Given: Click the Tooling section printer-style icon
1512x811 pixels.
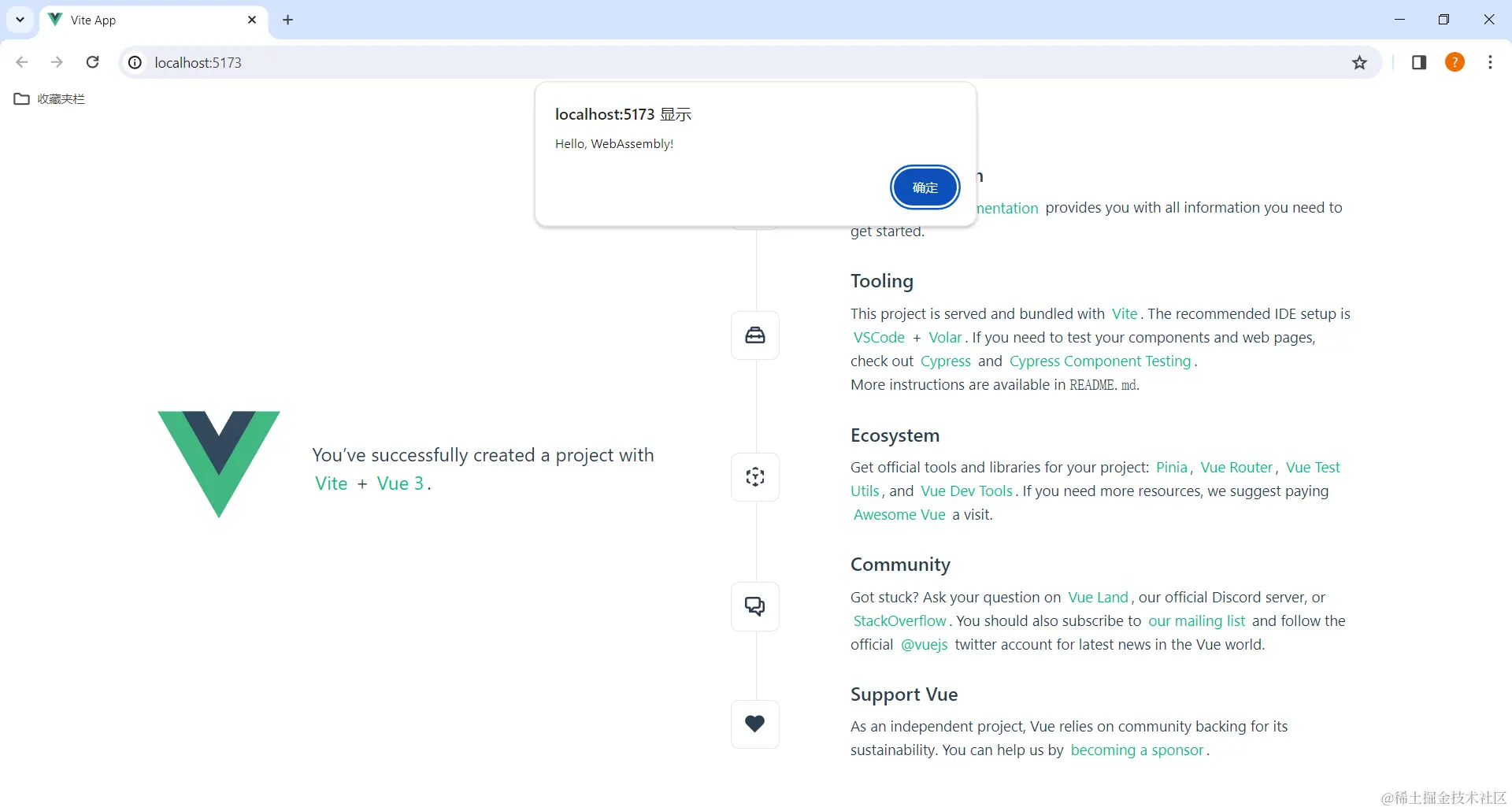Looking at the screenshot, I should pyautogui.click(x=754, y=335).
